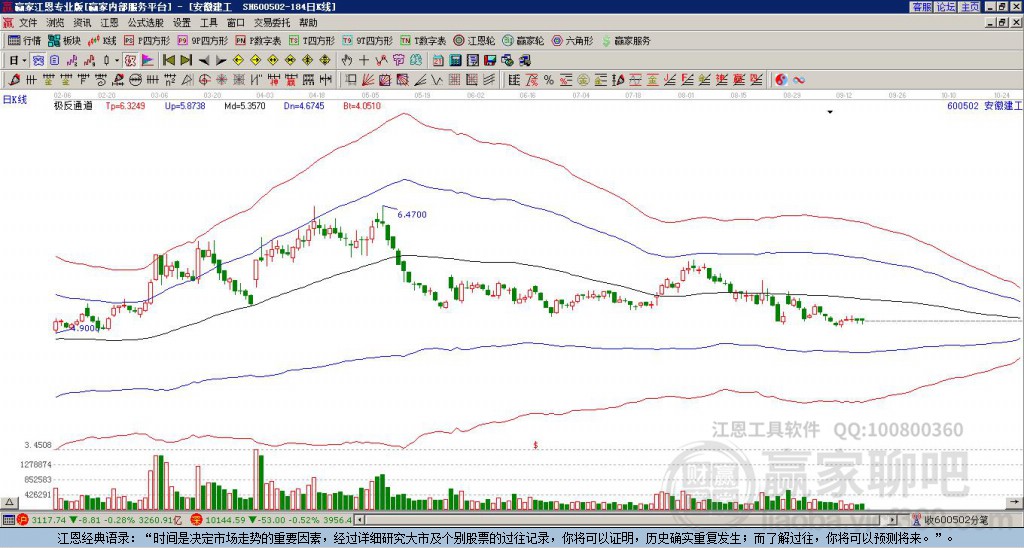Click the small black dropdown triangle above chart

(x=830, y=112)
